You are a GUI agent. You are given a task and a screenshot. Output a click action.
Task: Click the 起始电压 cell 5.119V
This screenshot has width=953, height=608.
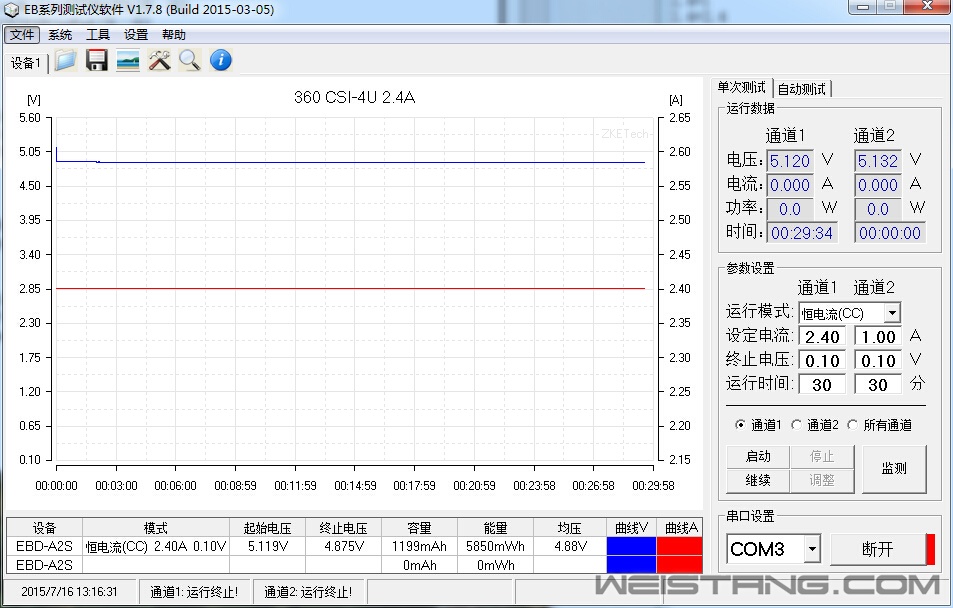(267, 546)
